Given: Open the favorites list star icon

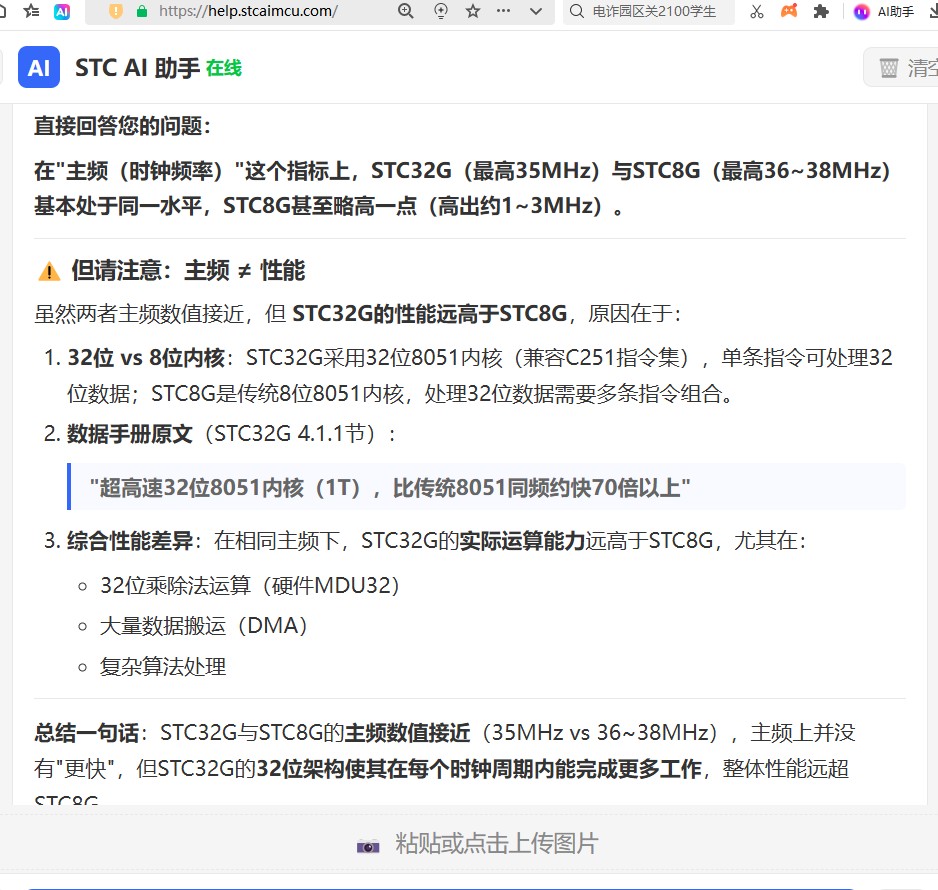Looking at the screenshot, I should pyautogui.click(x=31, y=11).
